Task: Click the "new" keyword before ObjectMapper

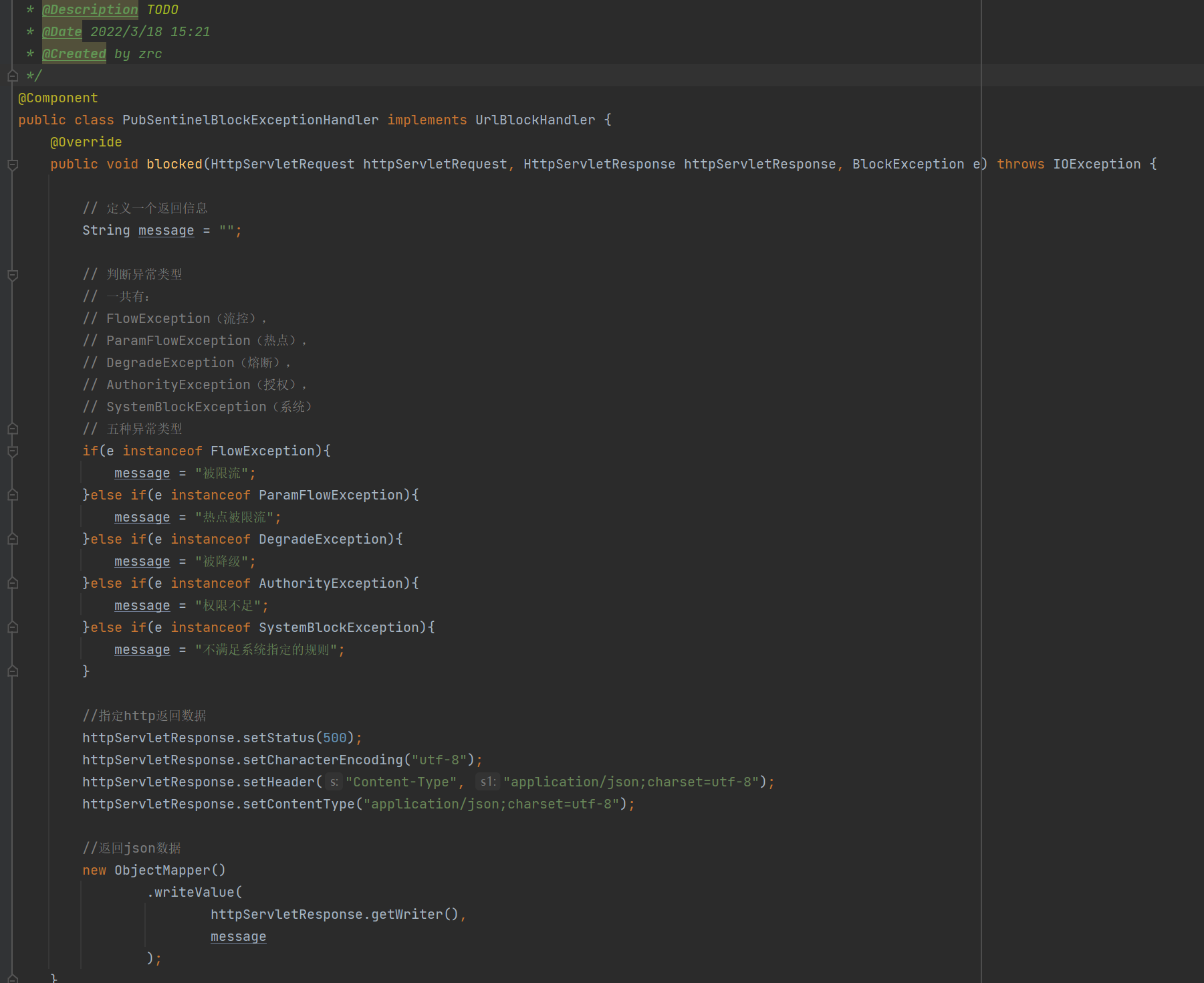Action: (x=94, y=871)
